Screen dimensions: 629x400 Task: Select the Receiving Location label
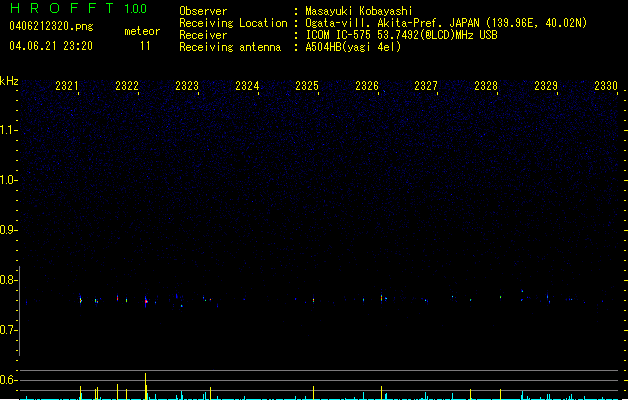(x=234, y=23)
